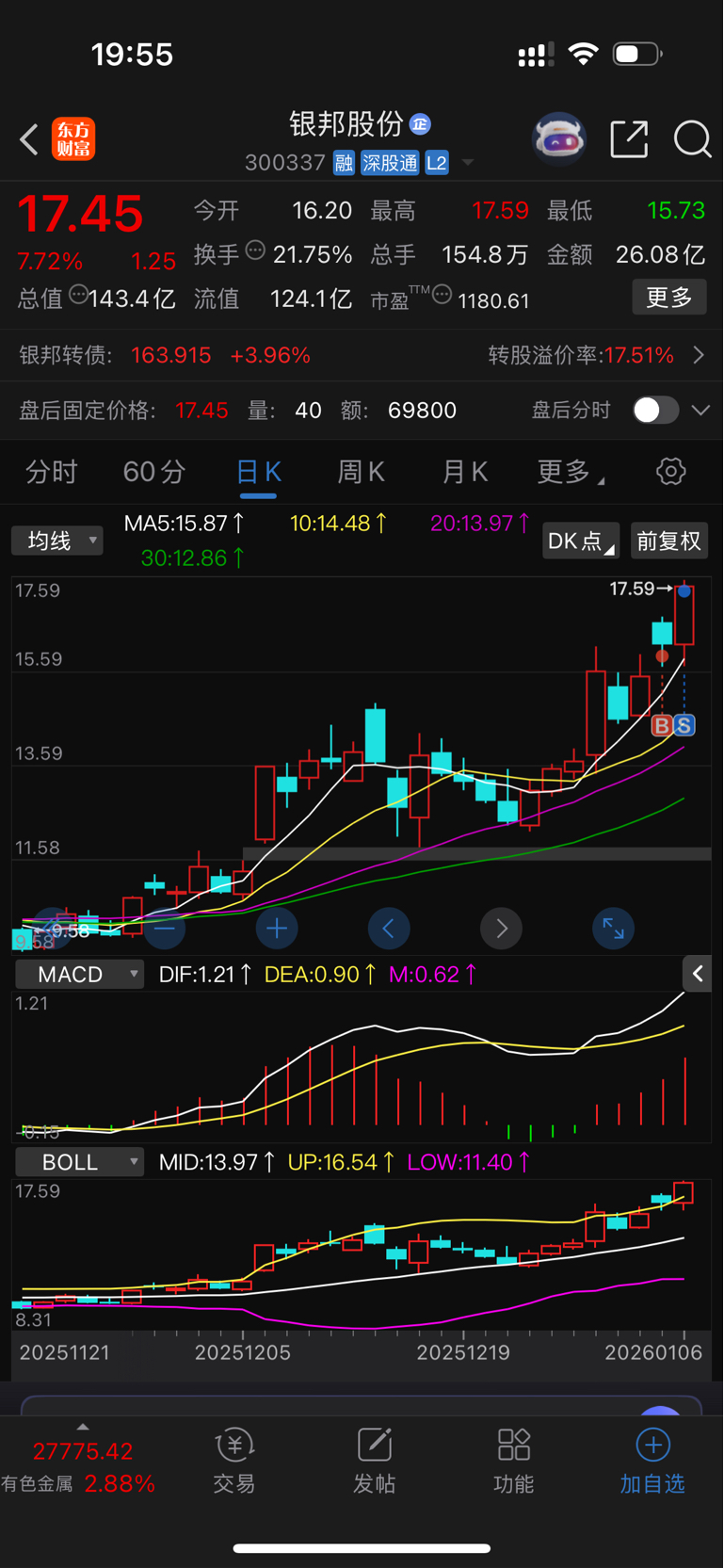Image resolution: width=724 pixels, height=1568 pixels.
Task: Open the MACD indicator dropdown
Action: coord(79,974)
